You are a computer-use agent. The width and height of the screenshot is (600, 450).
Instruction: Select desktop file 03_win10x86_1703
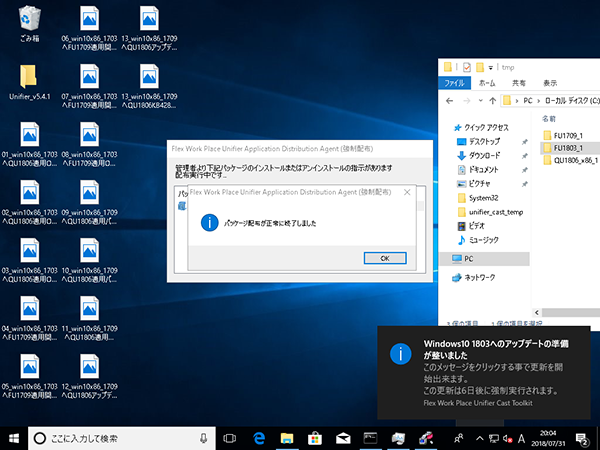pyautogui.click(x=29, y=261)
